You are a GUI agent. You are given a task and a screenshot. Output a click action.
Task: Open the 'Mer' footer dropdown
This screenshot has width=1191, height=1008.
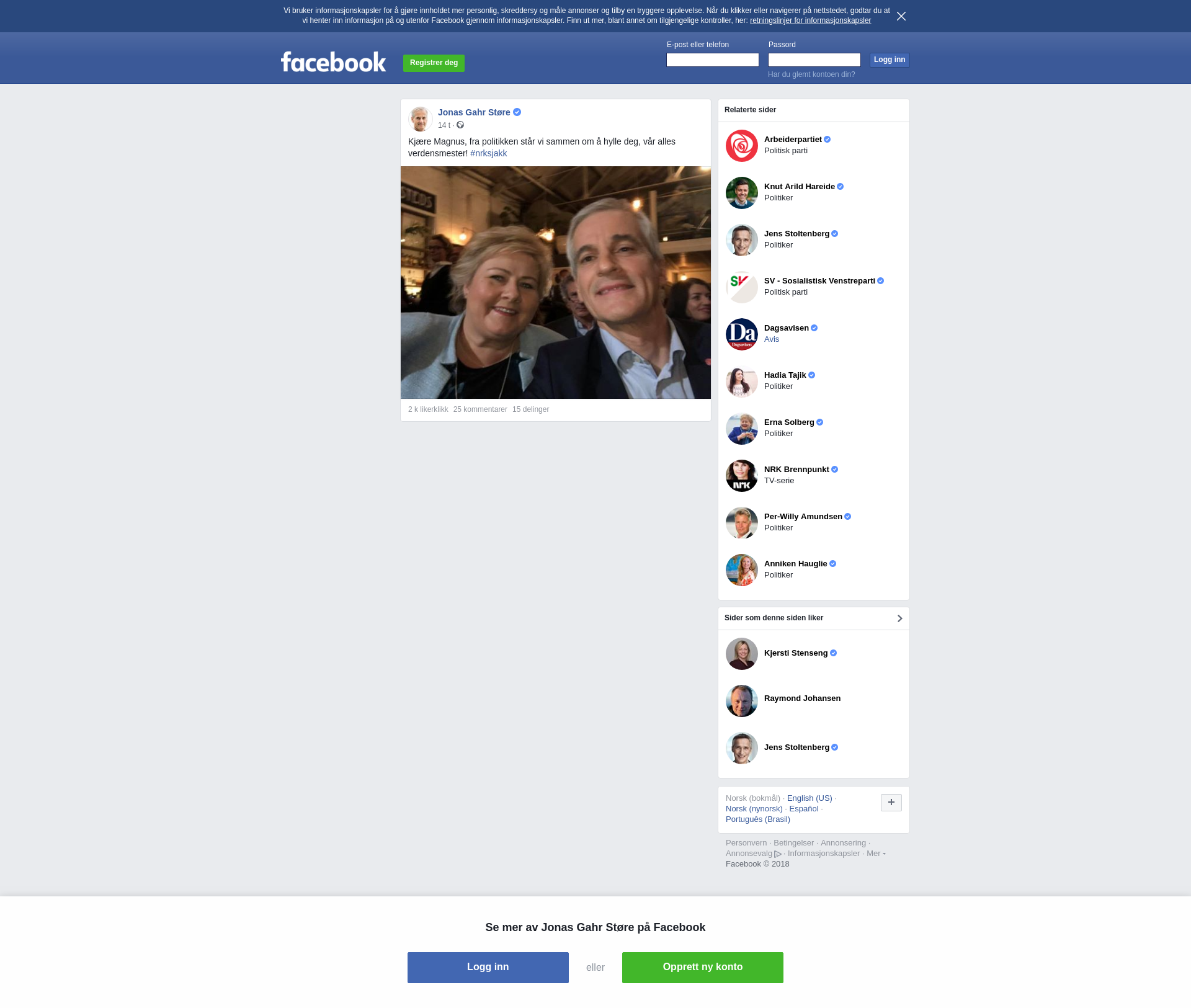coord(875,854)
